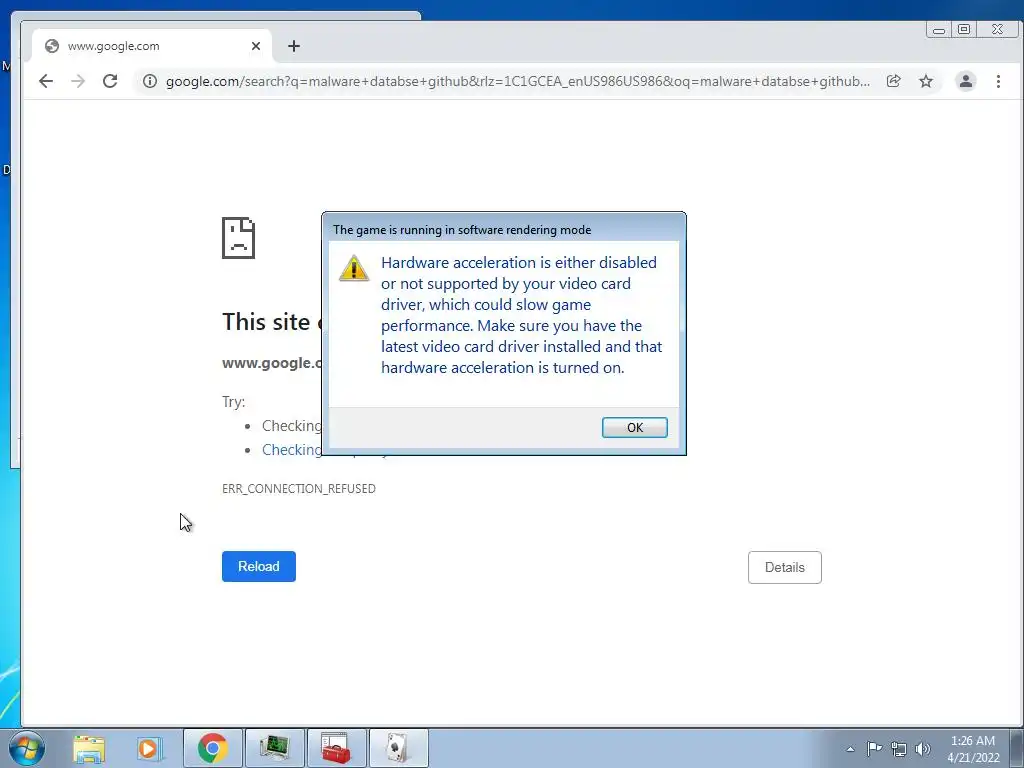Click the network status tray icon

(x=899, y=749)
